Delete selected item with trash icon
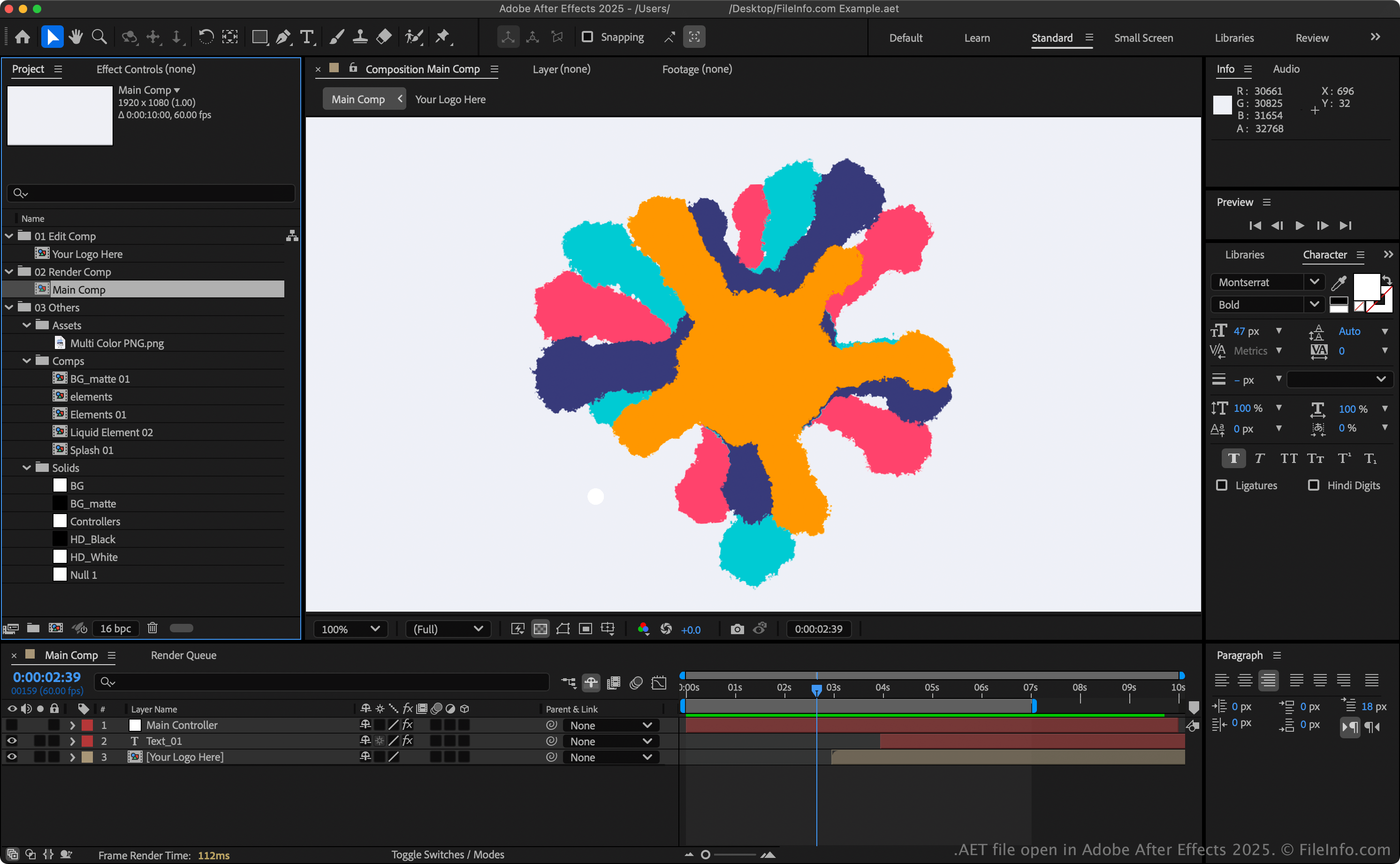Viewport: 1400px width, 864px height. pyautogui.click(x=152, y=628)
